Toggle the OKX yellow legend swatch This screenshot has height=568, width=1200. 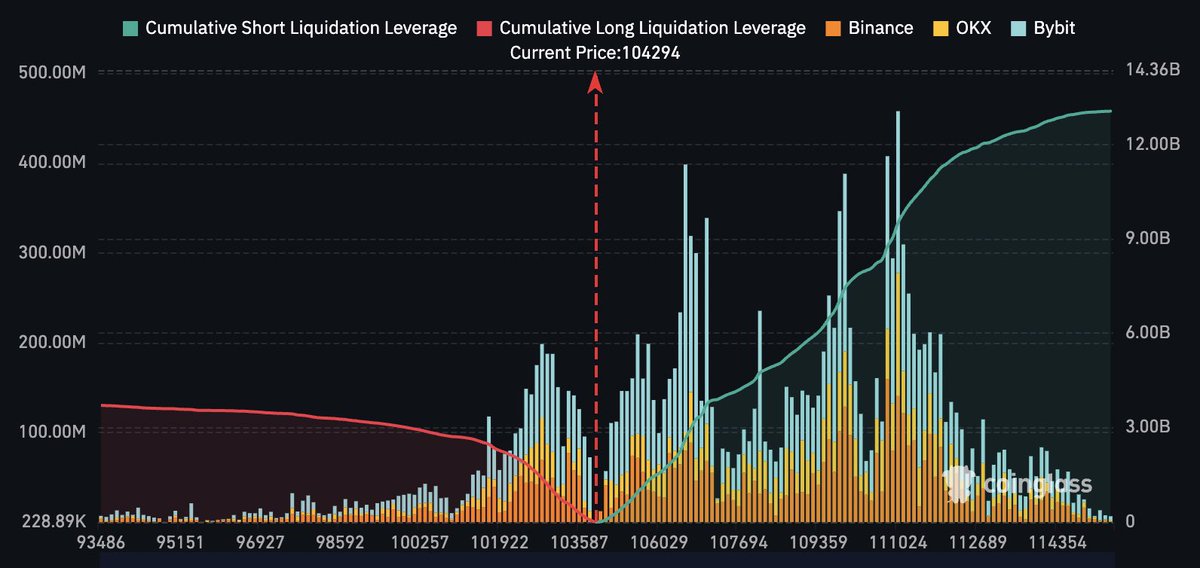[x=939, y=28]
